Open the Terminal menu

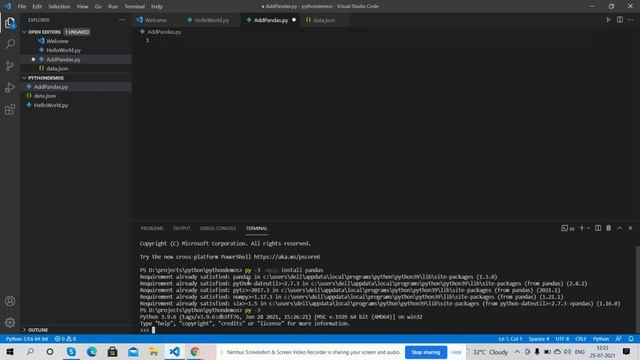pos(135,7)
